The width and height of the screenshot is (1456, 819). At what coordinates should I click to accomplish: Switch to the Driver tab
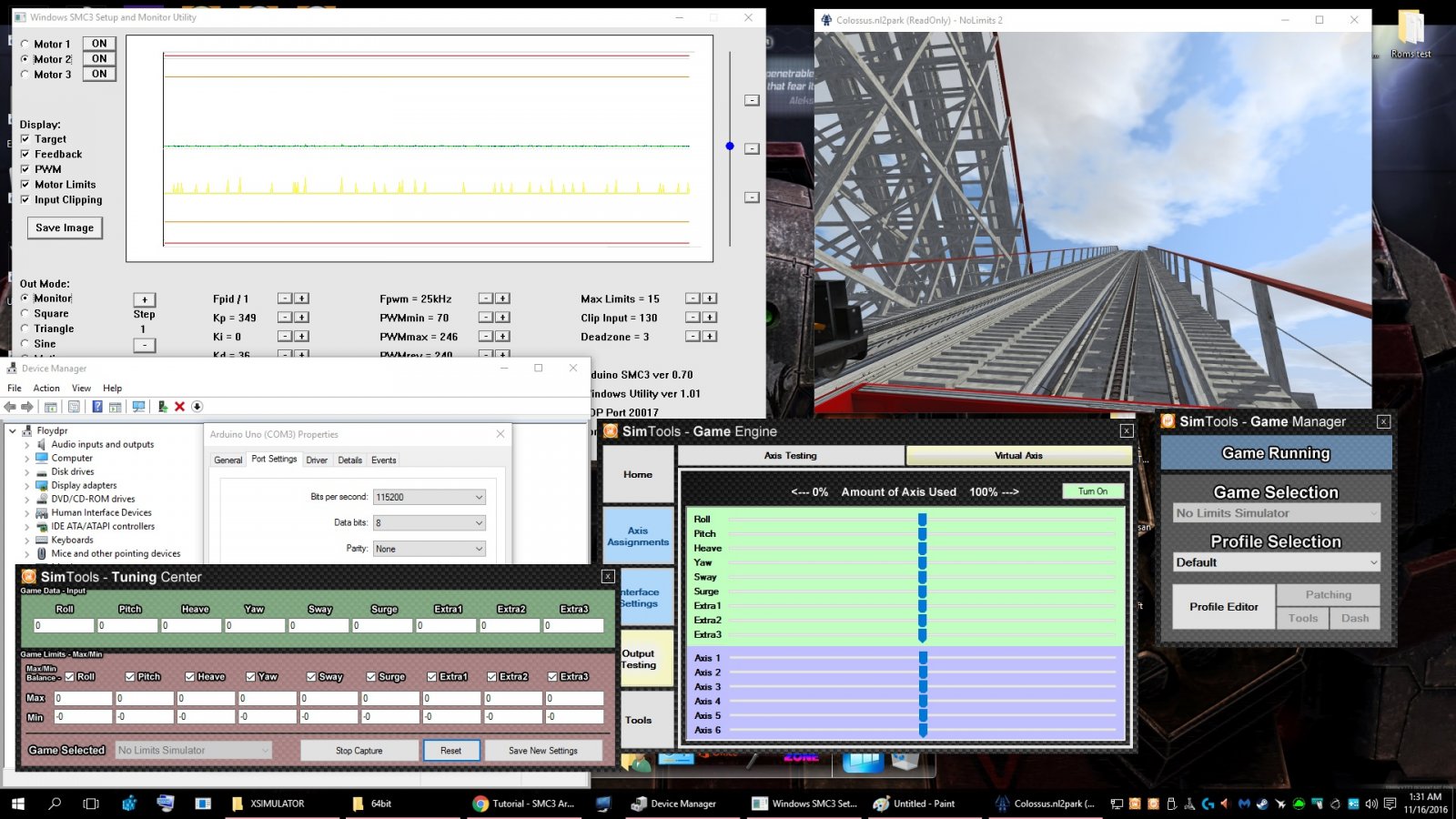[x=317, y=460]
